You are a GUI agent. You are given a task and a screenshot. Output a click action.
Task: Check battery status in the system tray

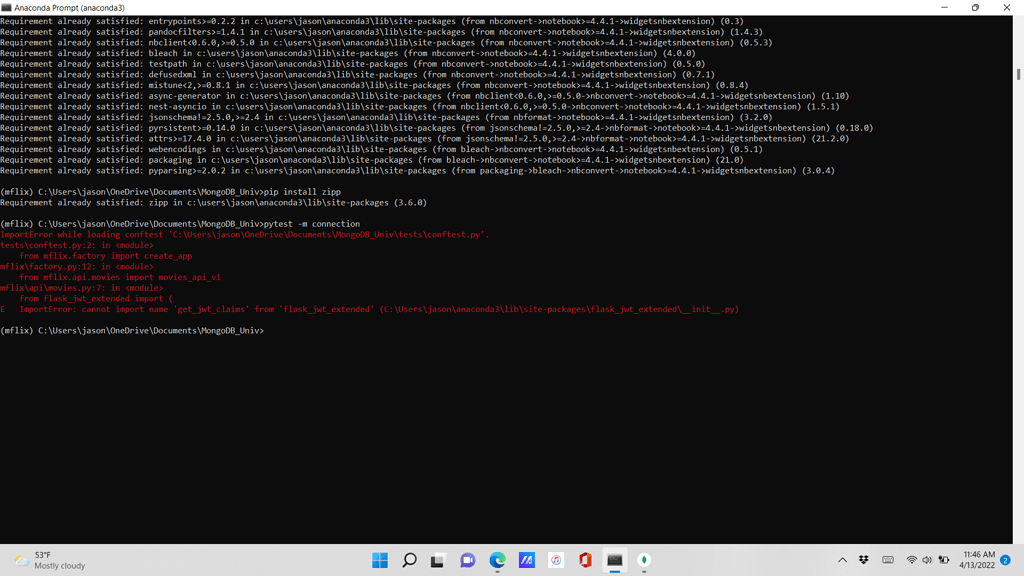coord(942,560)
